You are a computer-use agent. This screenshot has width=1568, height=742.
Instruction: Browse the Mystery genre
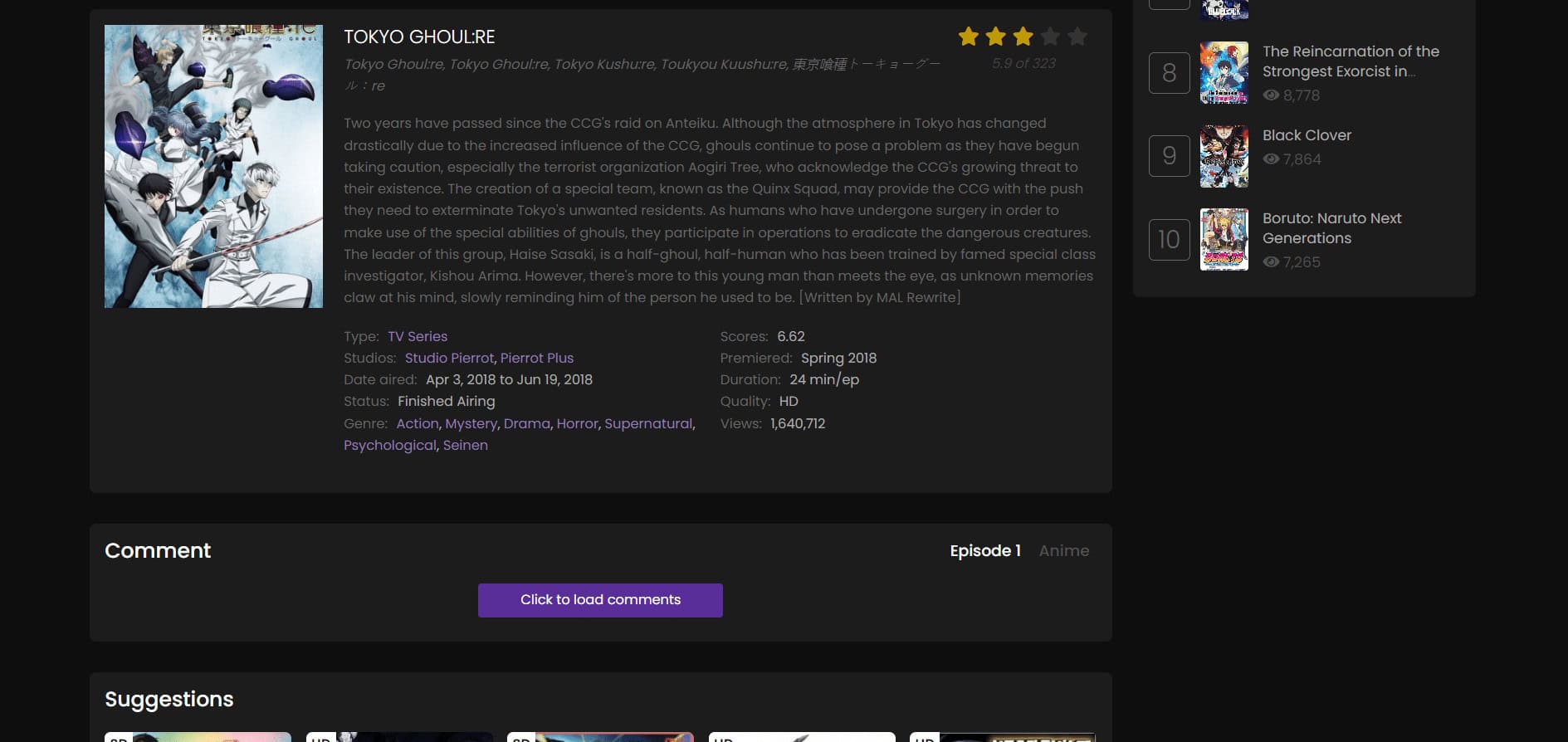coord(471,423)
